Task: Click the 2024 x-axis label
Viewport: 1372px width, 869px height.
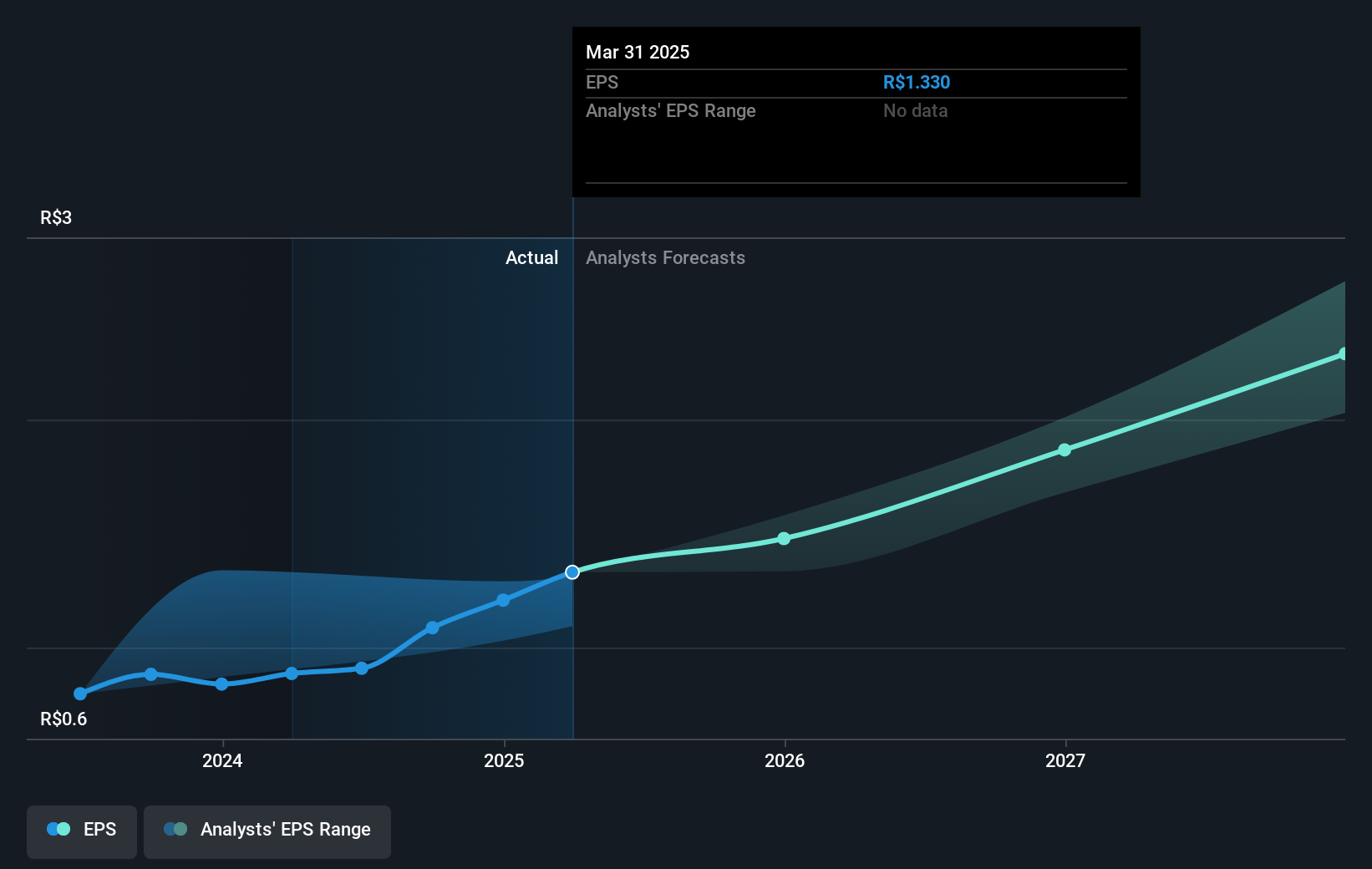Action: (222, 760)
